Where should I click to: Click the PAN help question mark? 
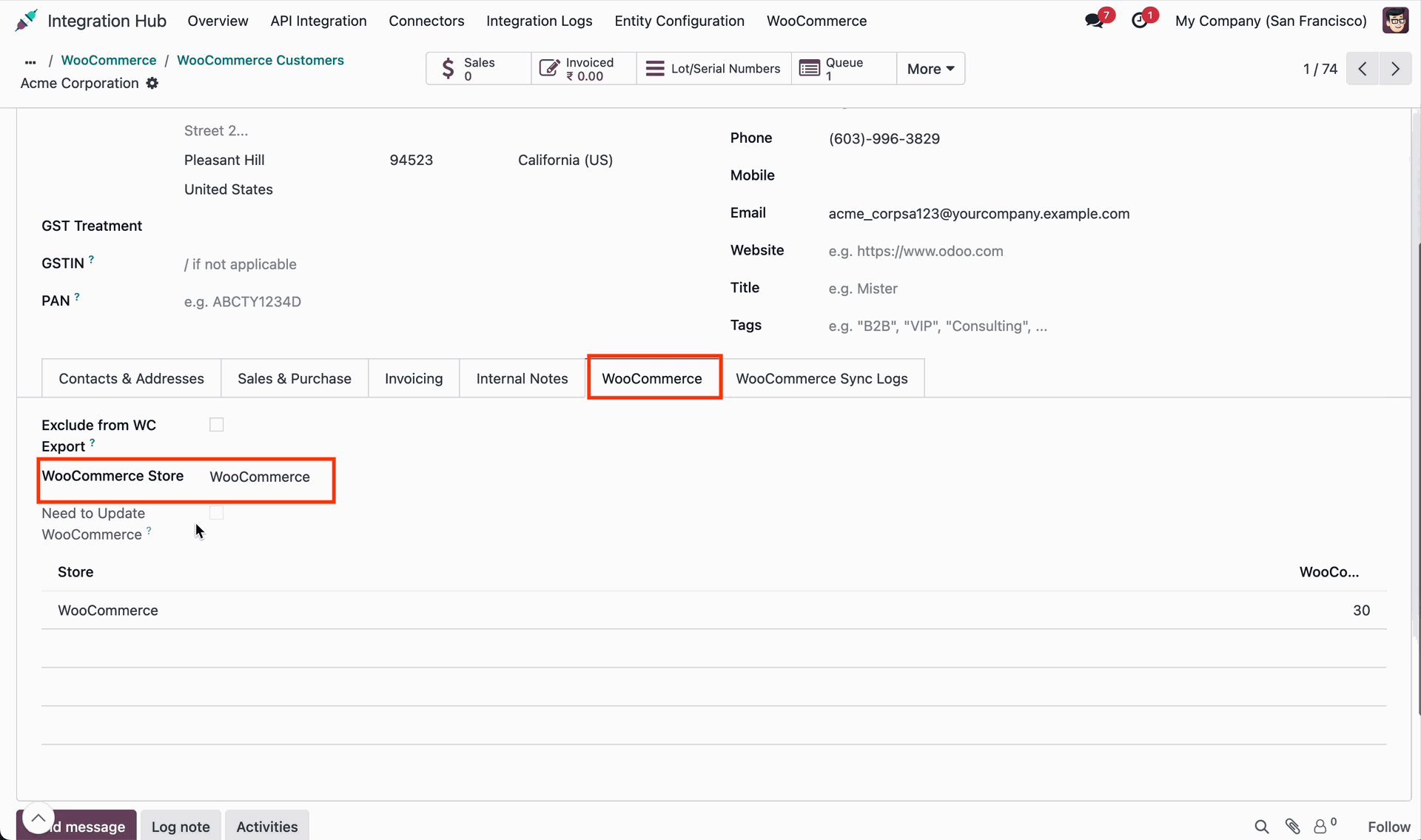coord(77,298)
